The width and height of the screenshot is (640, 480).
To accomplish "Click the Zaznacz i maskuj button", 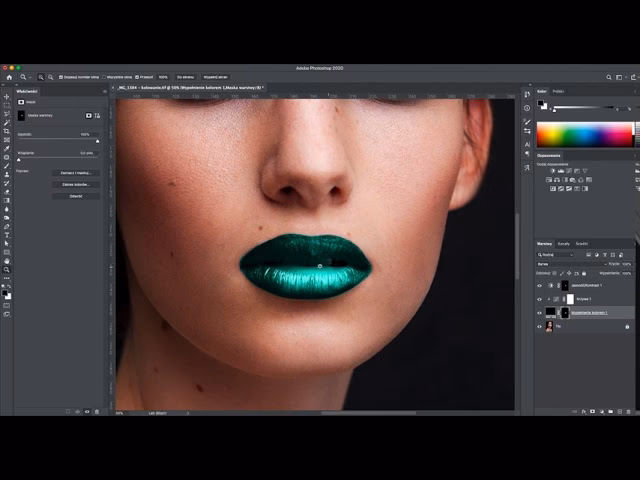I will coord(75,173).
